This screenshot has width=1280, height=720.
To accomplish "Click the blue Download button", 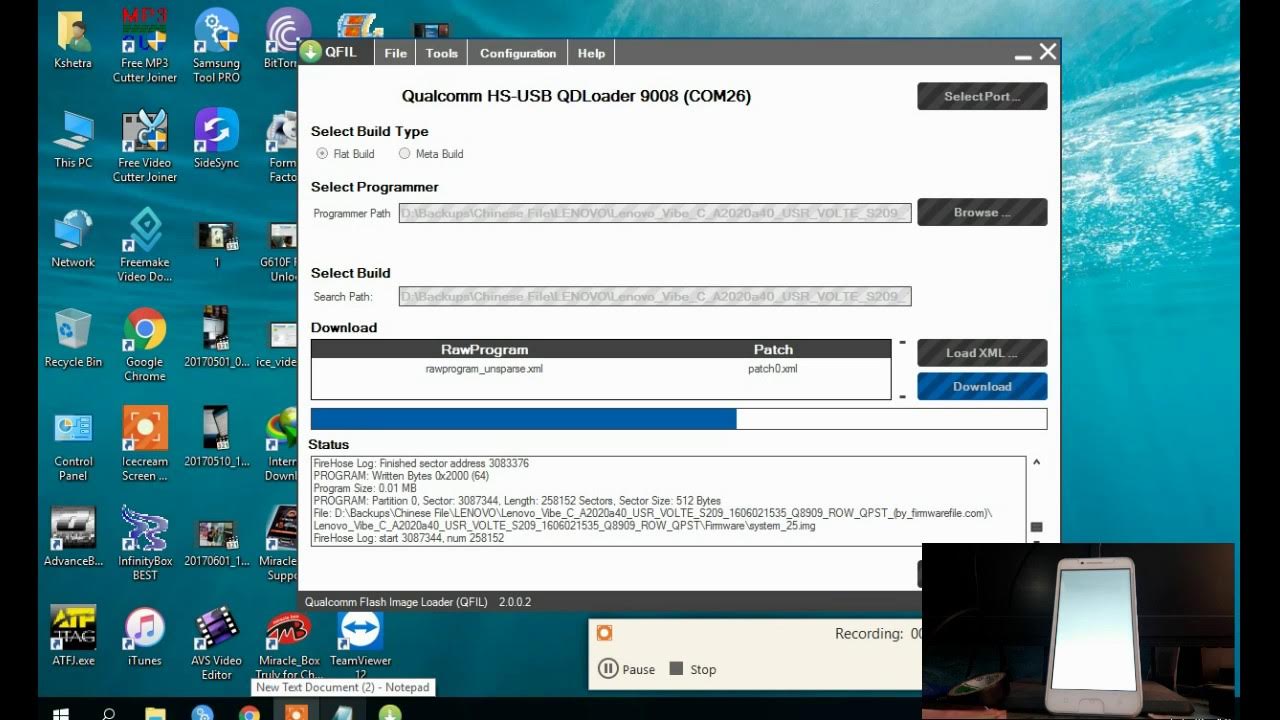I will pos(982,386).
